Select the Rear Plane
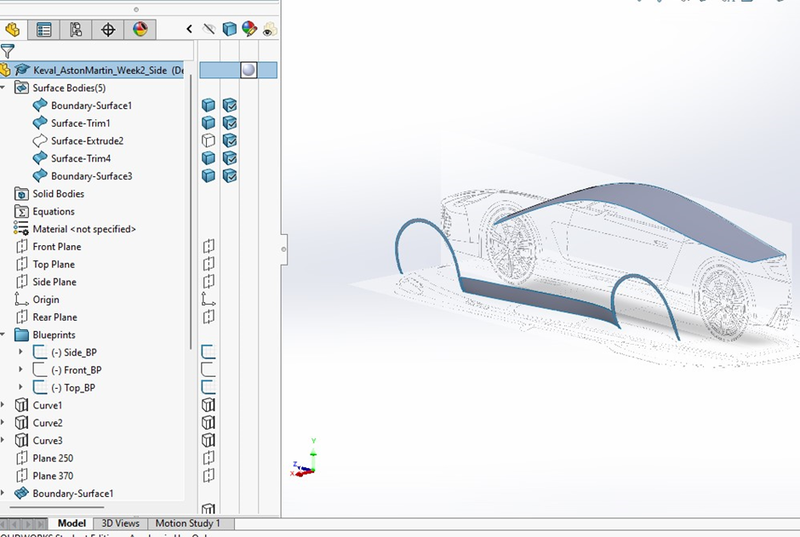This screenshot has height=537, width=800. (x=55, y=317)
